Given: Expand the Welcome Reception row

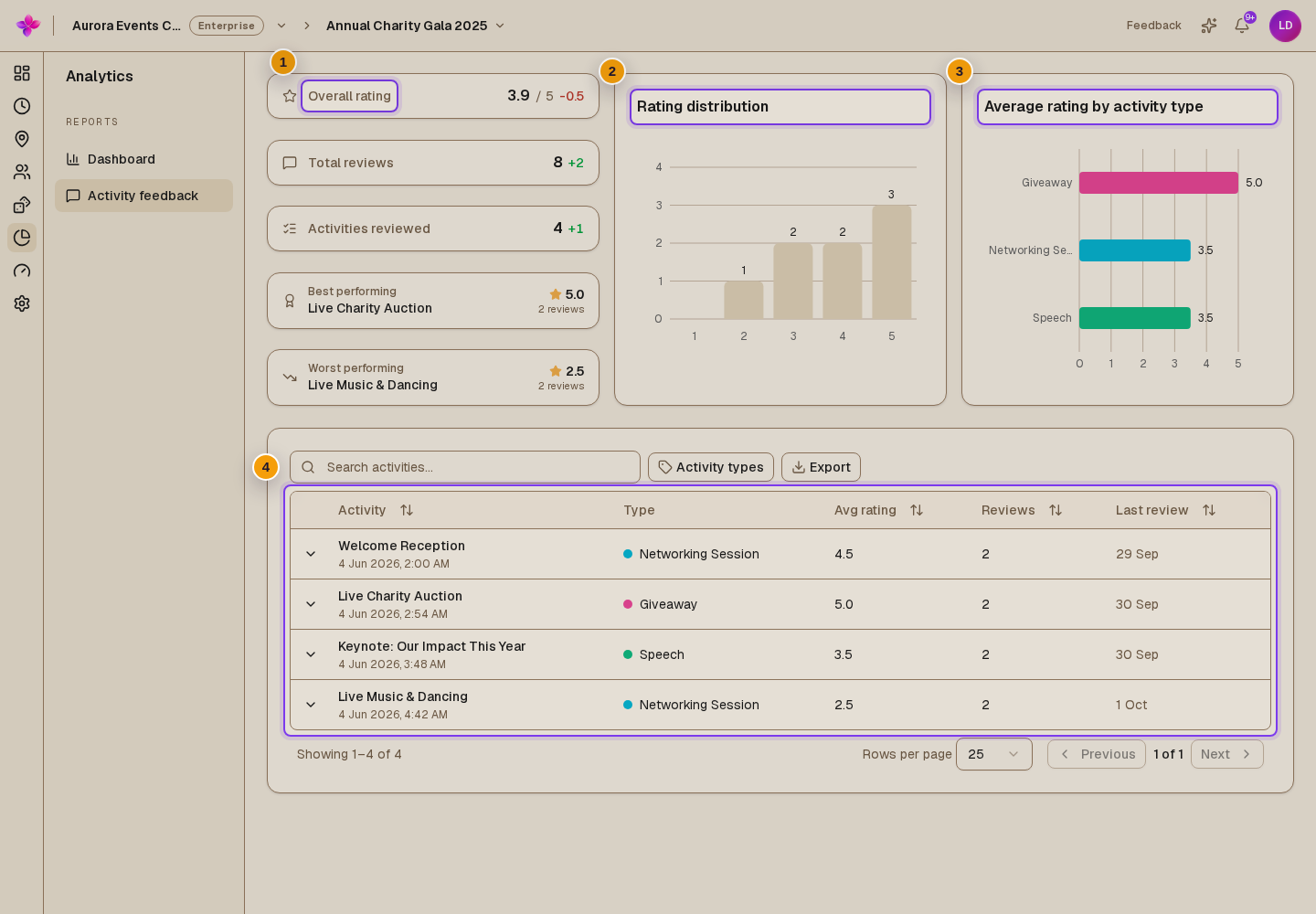Looking at the screenshot, I should [x=311, y=554].
